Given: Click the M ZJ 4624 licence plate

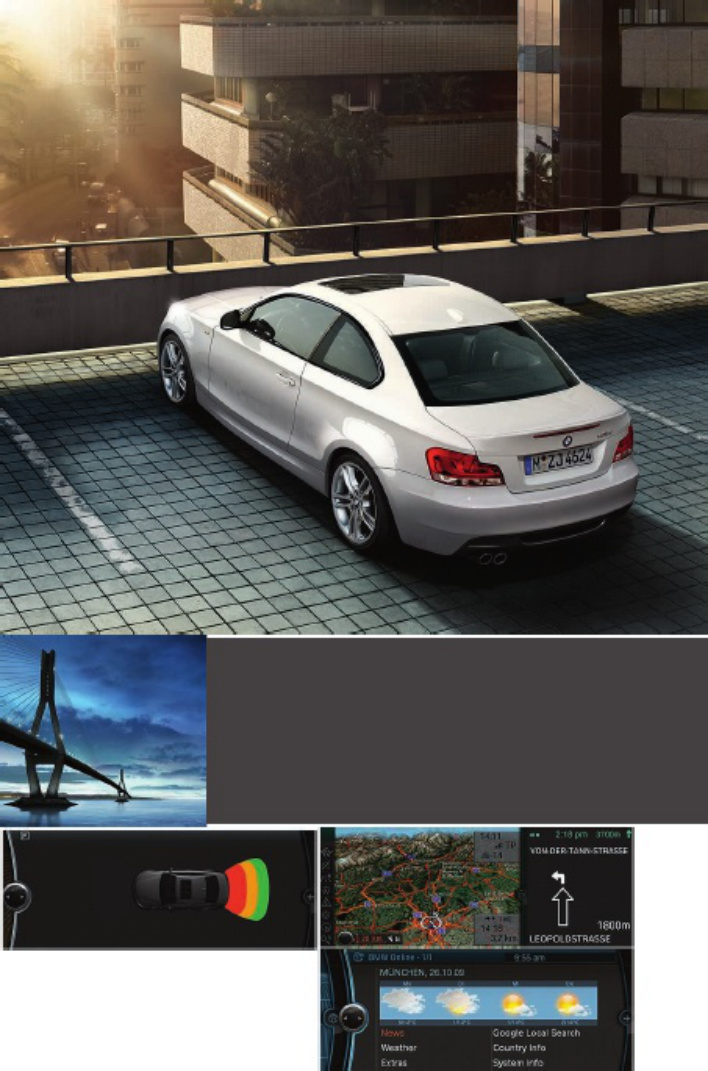Looking at the screenshot, I should 560,458.
